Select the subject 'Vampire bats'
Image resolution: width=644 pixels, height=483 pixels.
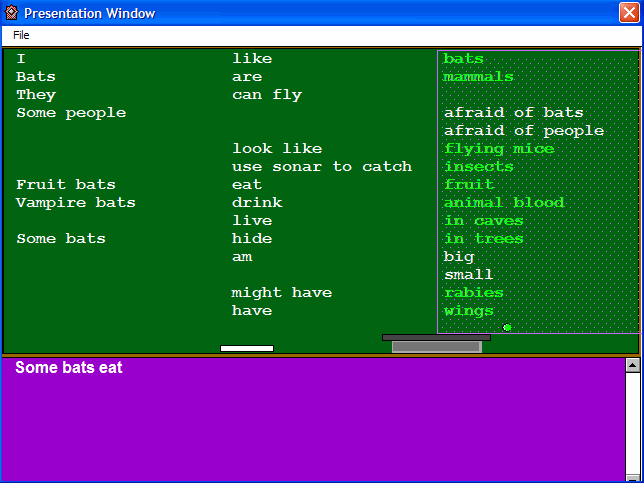pyautogui.click(x=76, y=203)
